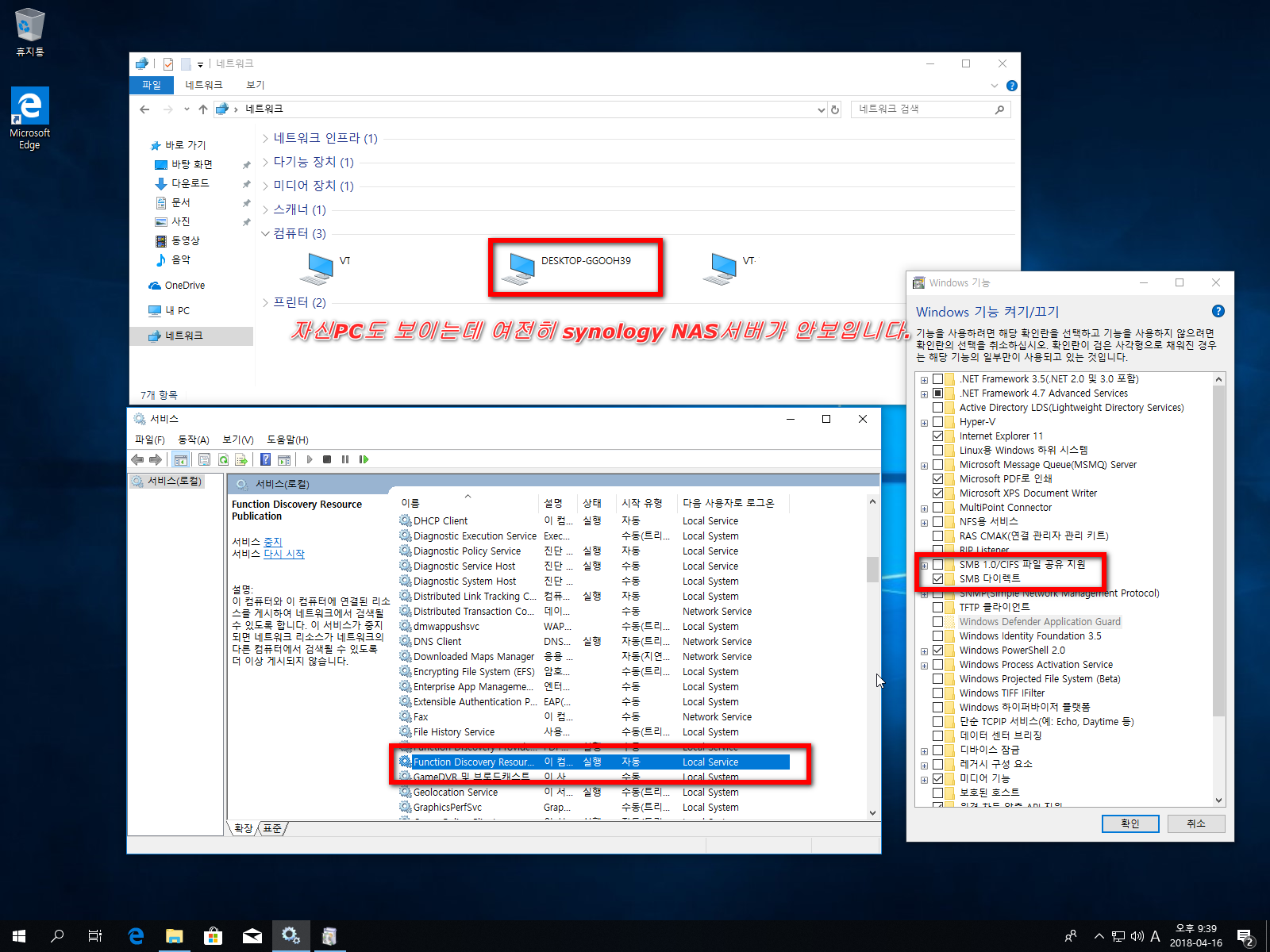This screenshot has height=952, width=1270.
Task: Open Action Center notification icon
Action: pyautogui.click(x=1245, y=937)
